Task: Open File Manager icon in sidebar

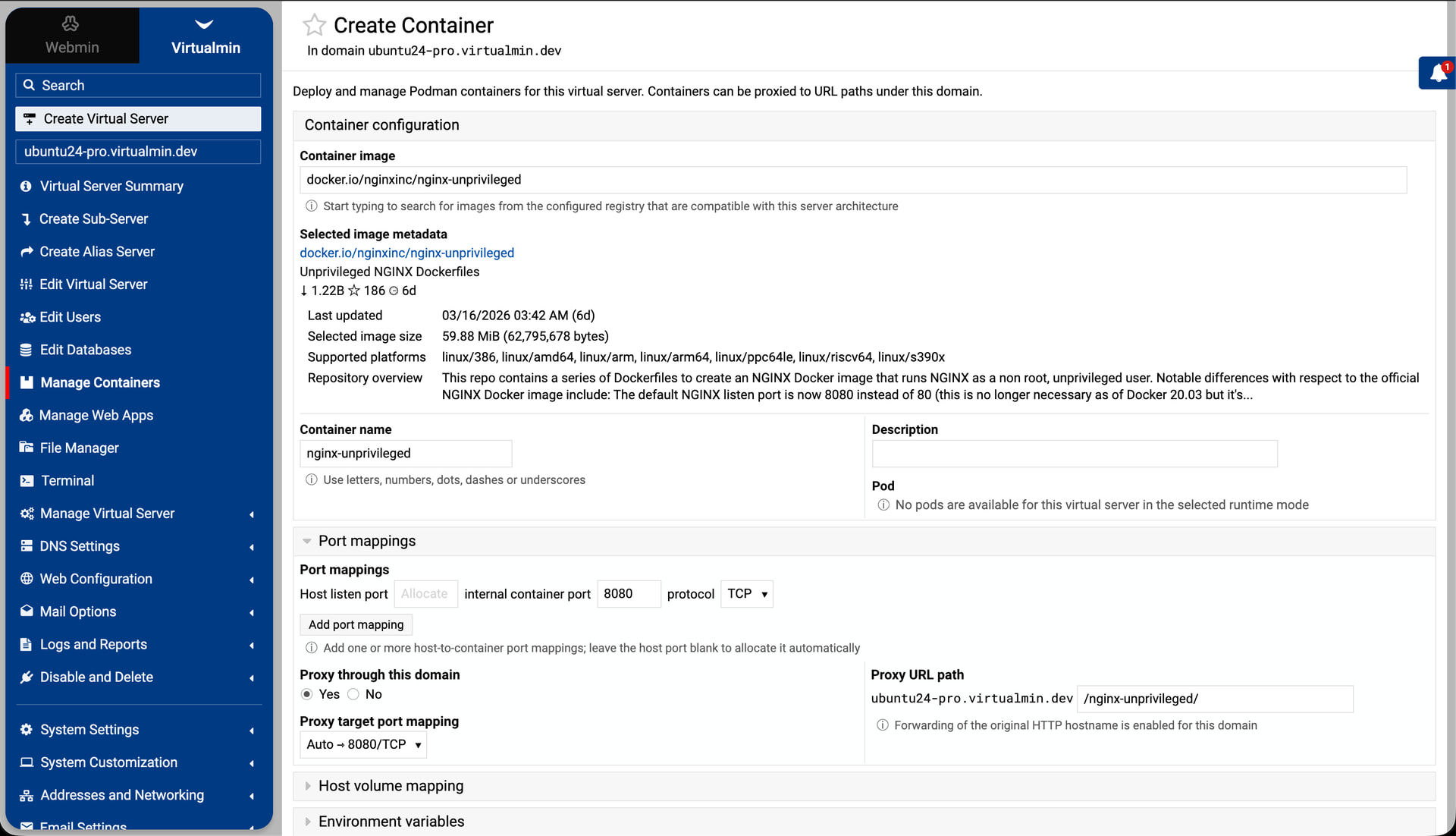Action: [x=27, y=448]
